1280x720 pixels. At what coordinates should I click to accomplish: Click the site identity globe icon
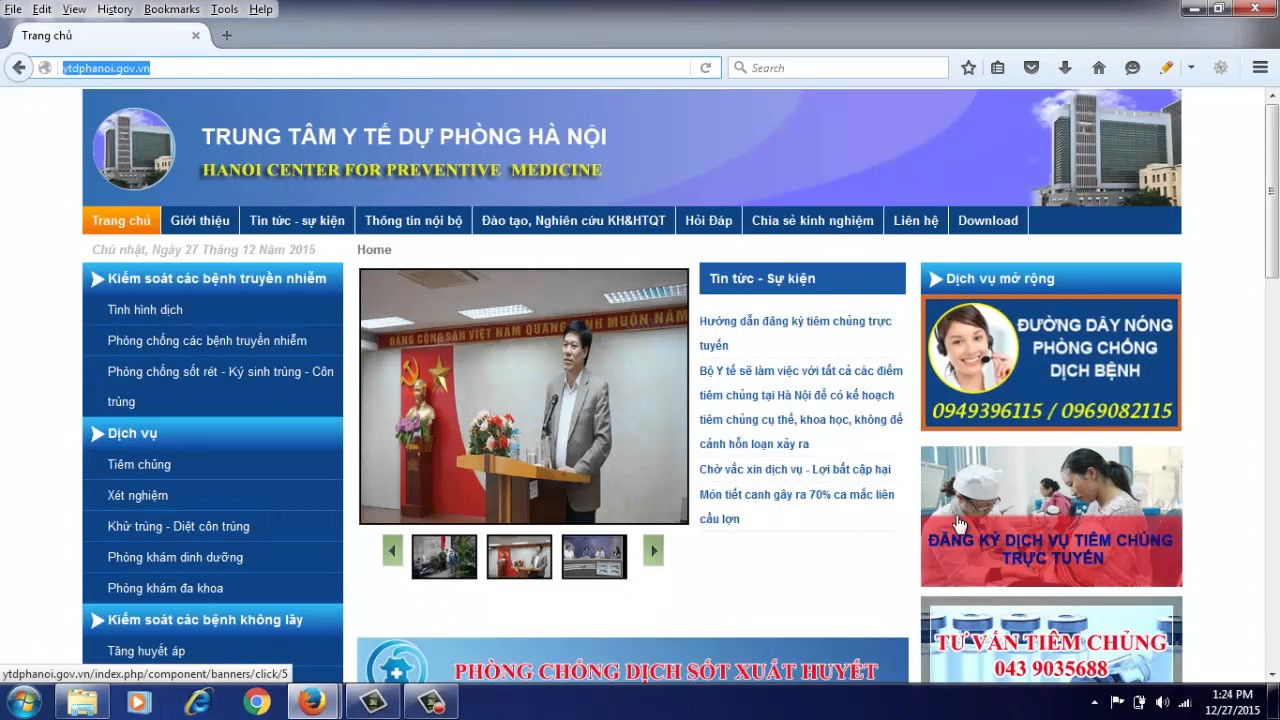coord(45,68)
